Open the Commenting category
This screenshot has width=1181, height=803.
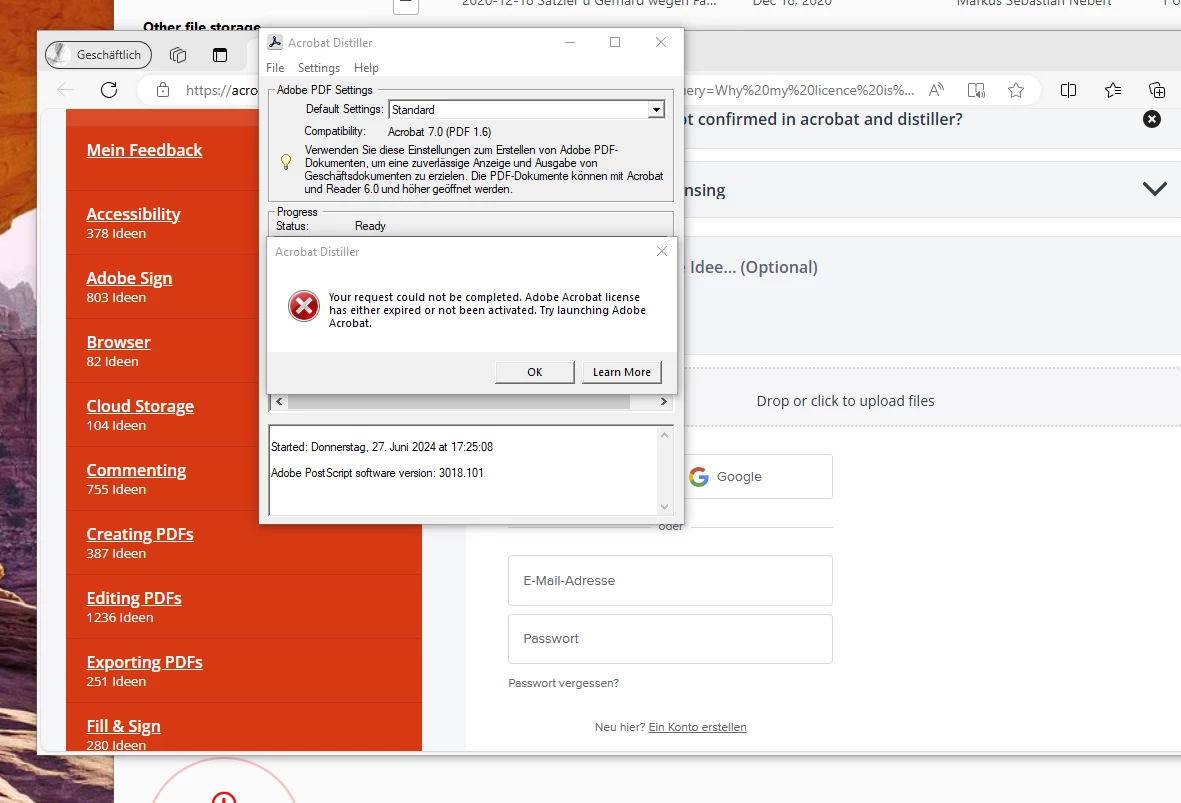click(136, 470)
